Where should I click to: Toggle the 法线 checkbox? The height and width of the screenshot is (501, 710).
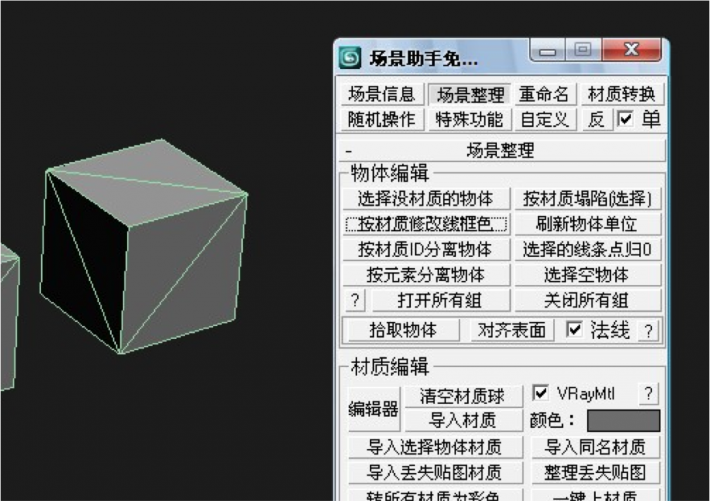tap(574, 329)
